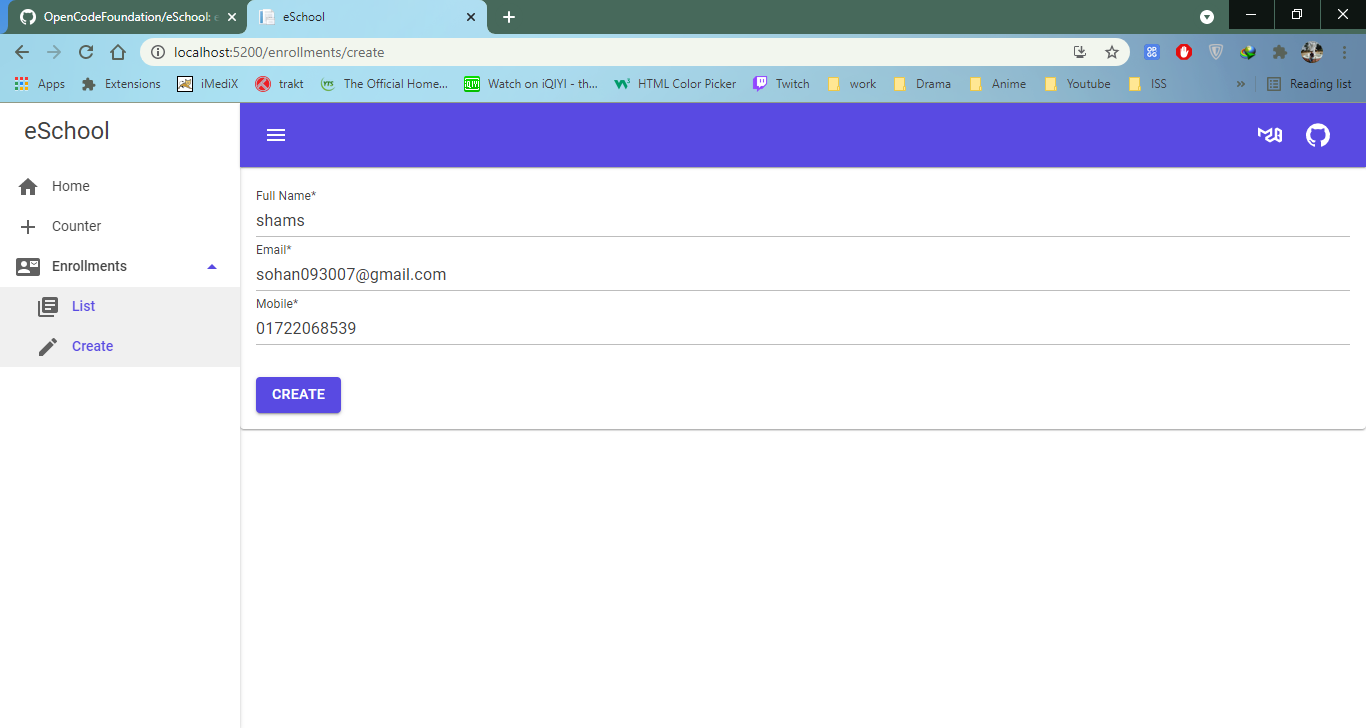
Task: Reload the page with the refresh icon
Action: coord(85,51)
